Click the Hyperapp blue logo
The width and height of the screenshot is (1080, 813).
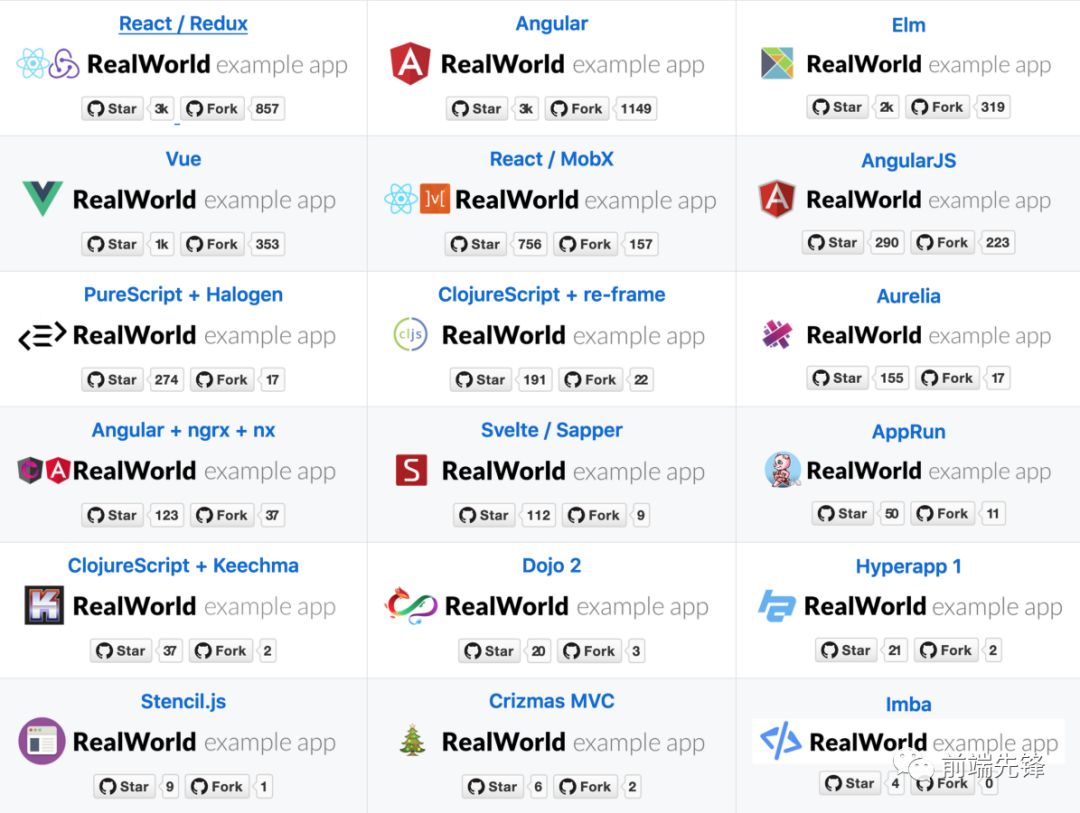[x=777, y=606]
